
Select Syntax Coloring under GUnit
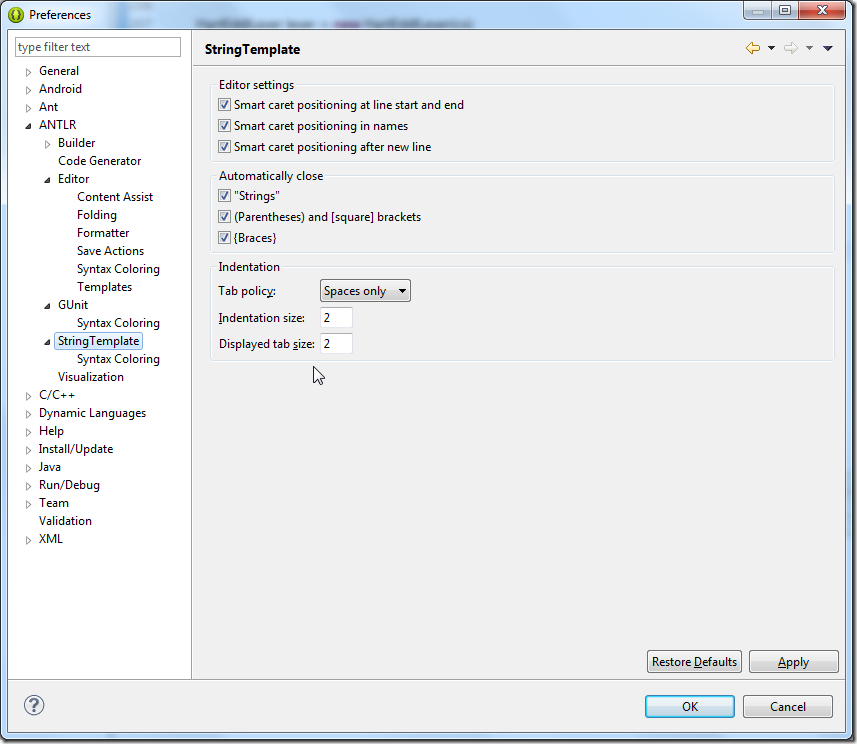coord(118,323)
